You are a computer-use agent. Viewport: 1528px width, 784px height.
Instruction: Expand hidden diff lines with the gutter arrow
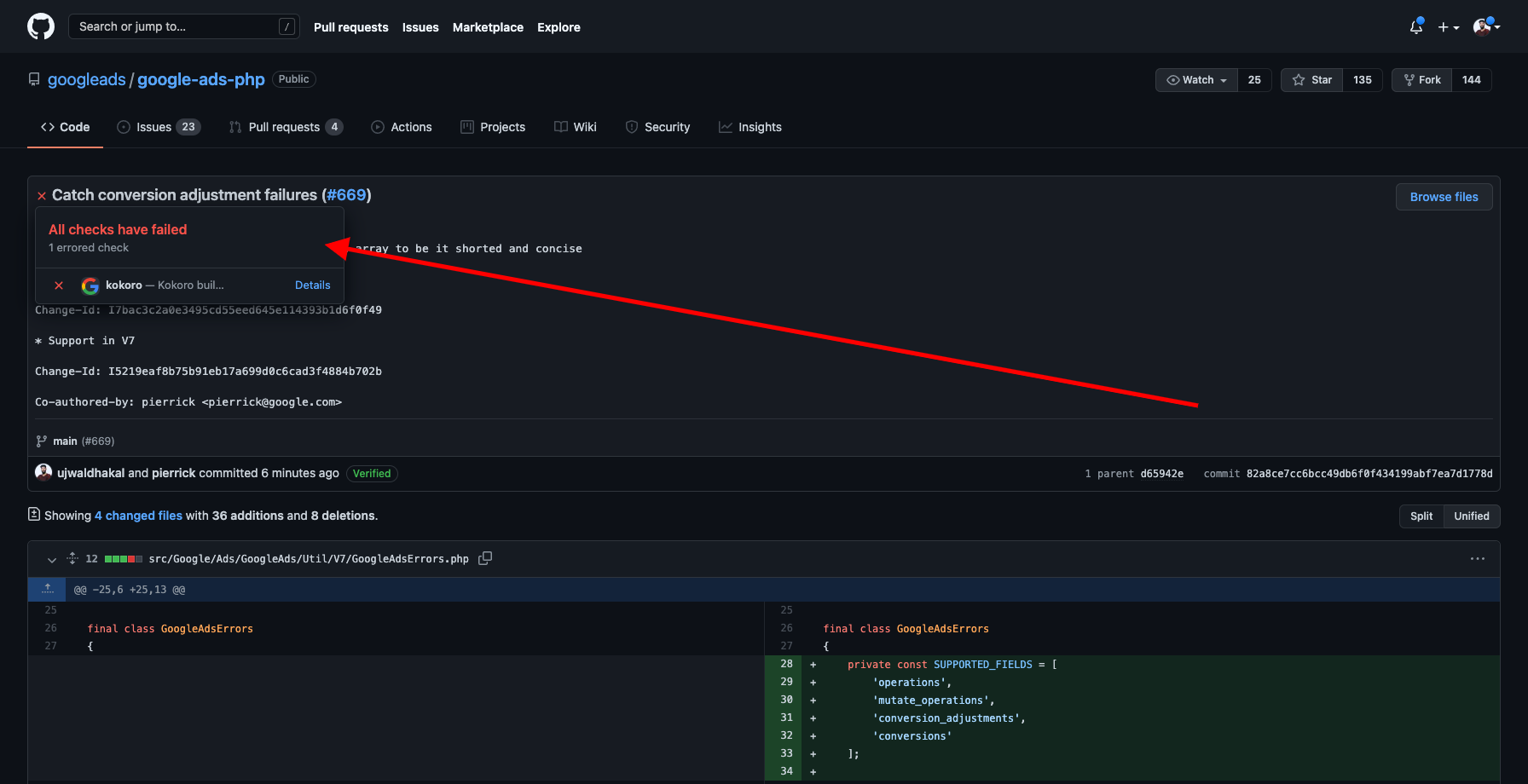(x=47, y=589)
